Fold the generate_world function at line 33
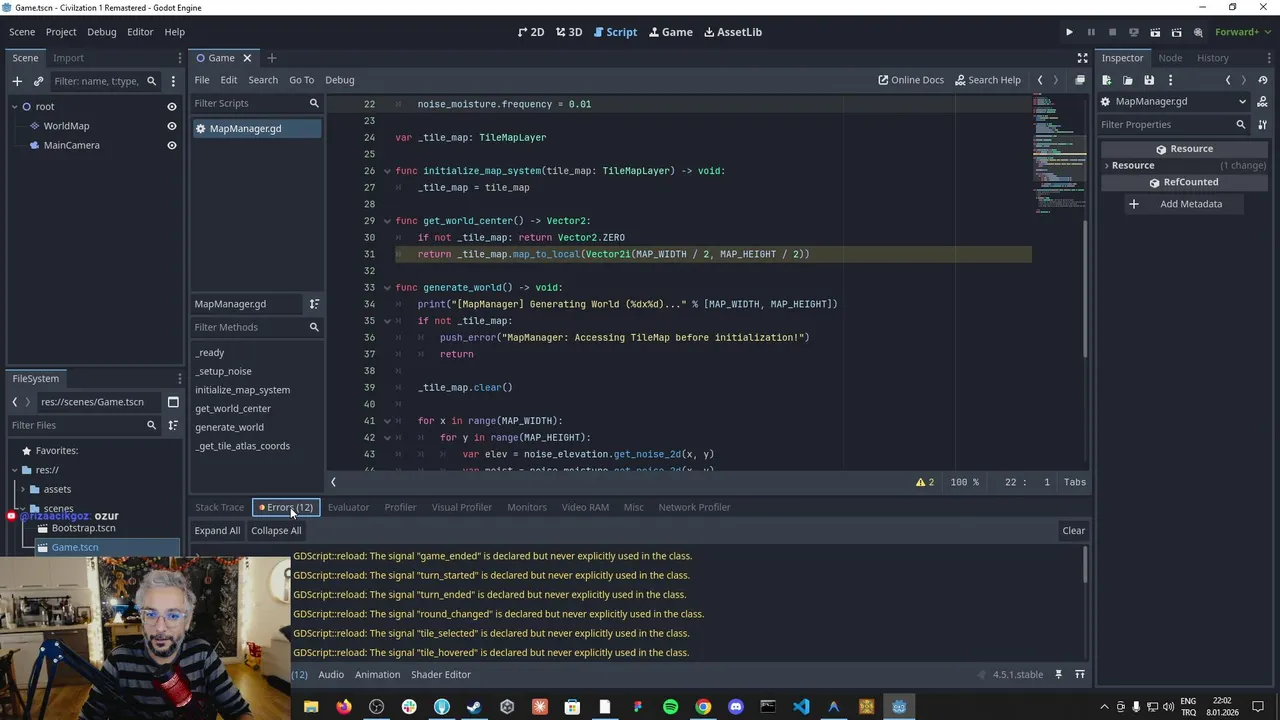 (x=387, y=288)
